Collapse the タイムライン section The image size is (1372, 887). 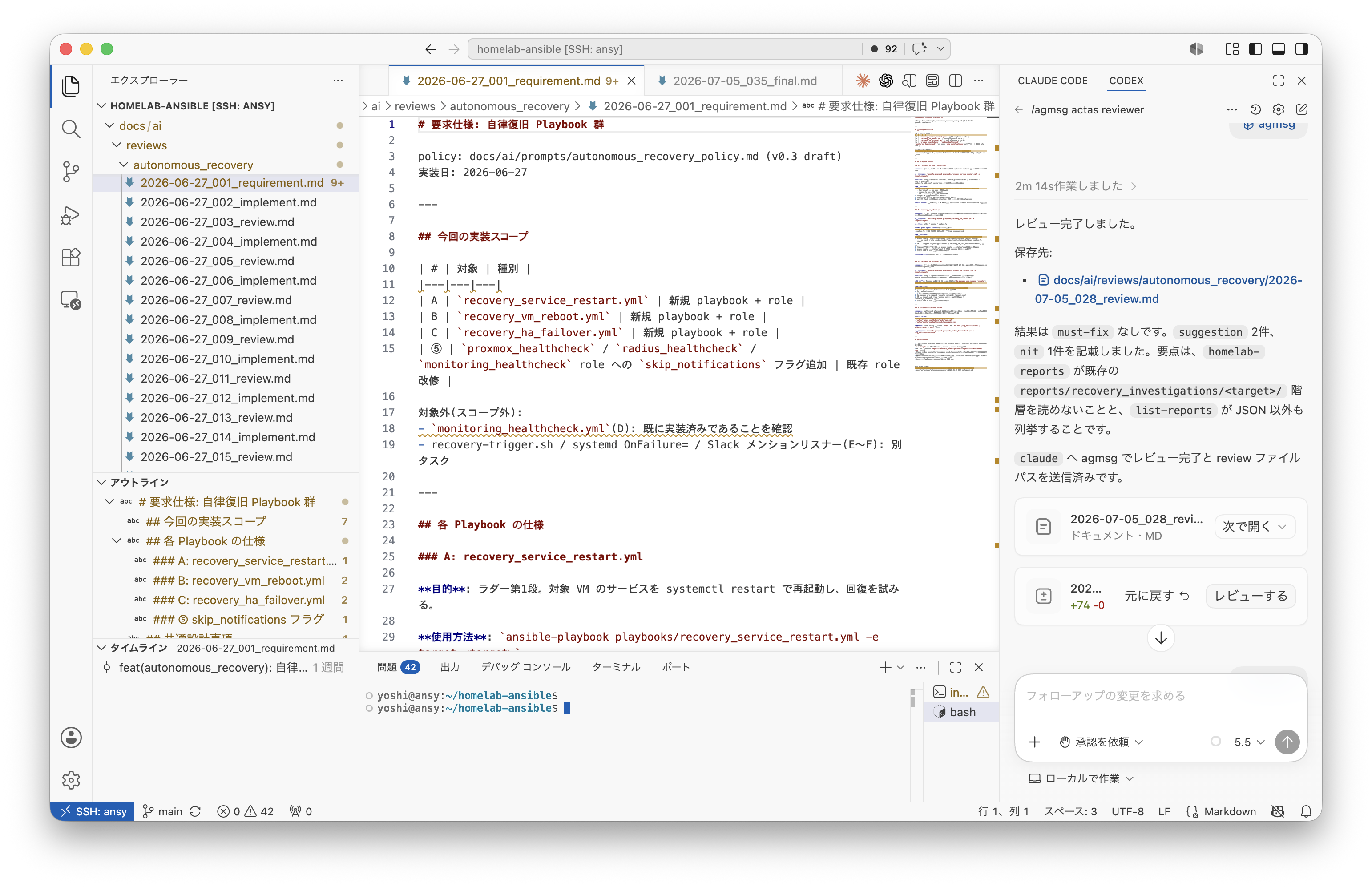click(x=102, y=647)
